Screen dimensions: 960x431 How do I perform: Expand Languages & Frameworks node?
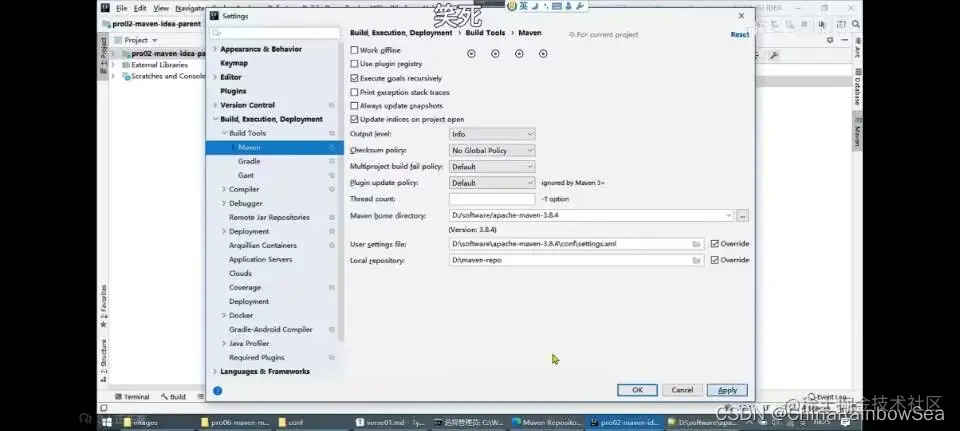click(x=215, y=372)
